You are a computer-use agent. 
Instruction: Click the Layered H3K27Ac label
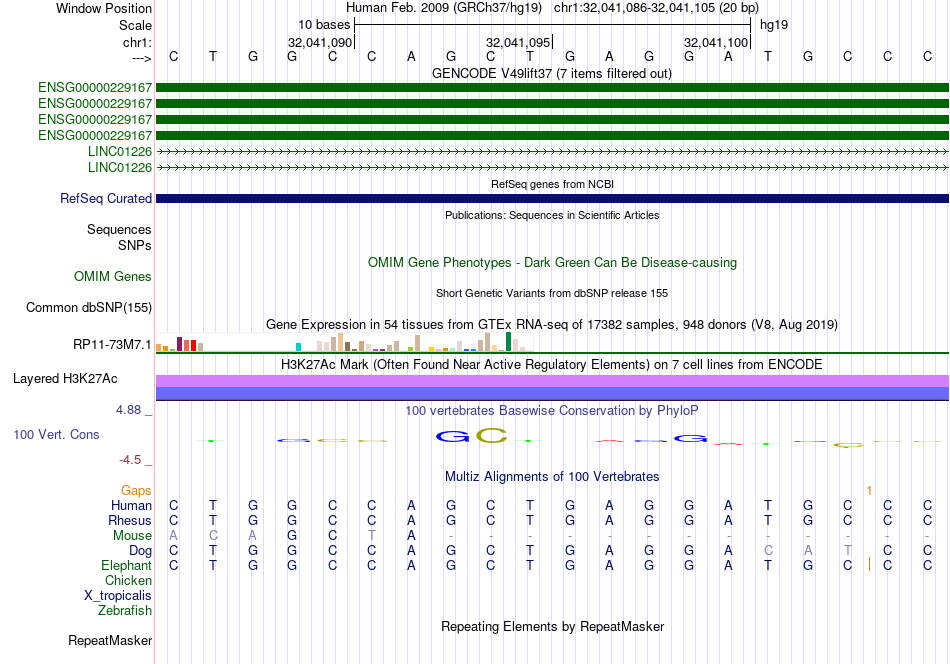tap(65, 379)
